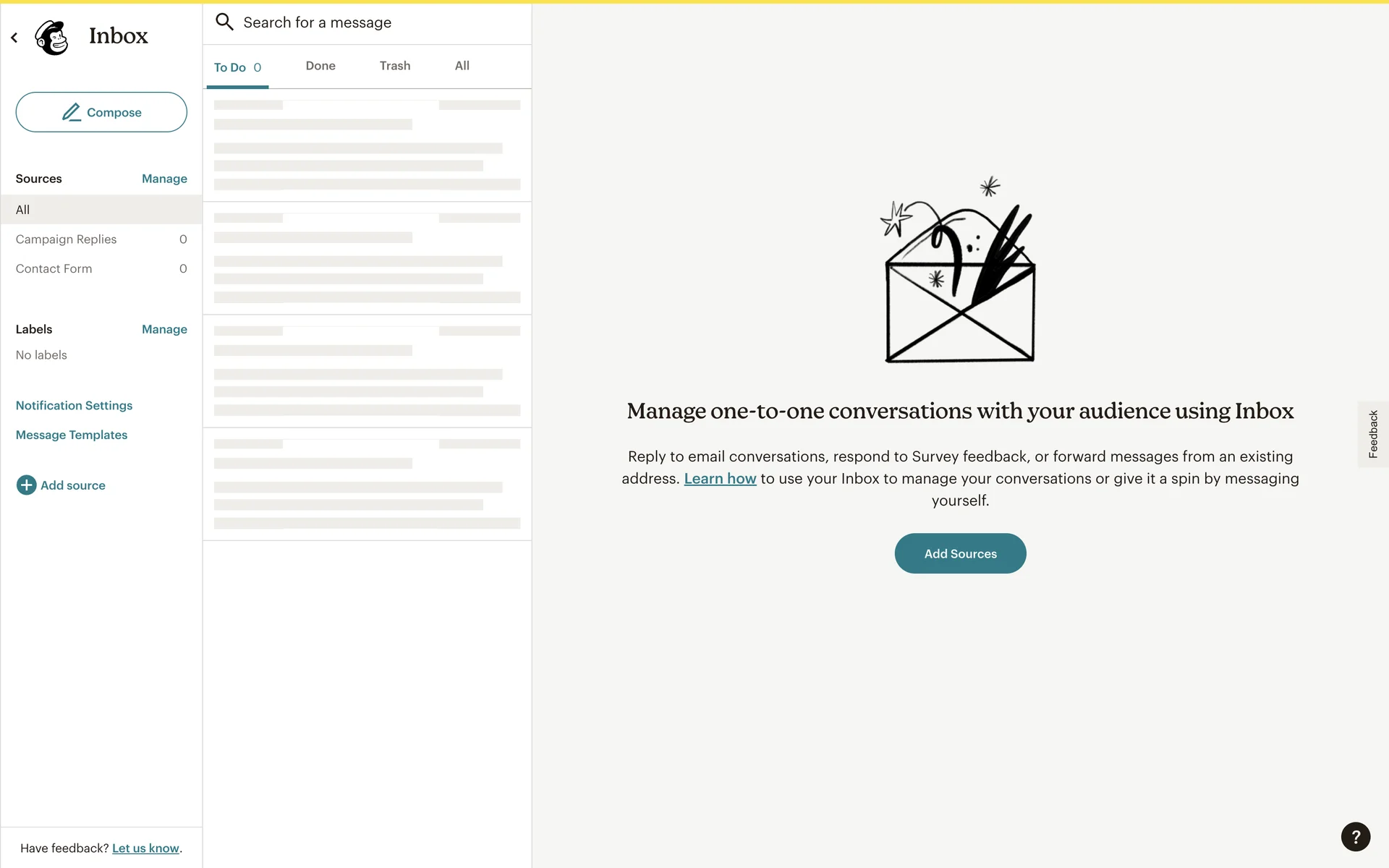Click the Mailchimp Freddie logo
Viewport: 1389px width, 868px height.
click(x=52, y=37)
